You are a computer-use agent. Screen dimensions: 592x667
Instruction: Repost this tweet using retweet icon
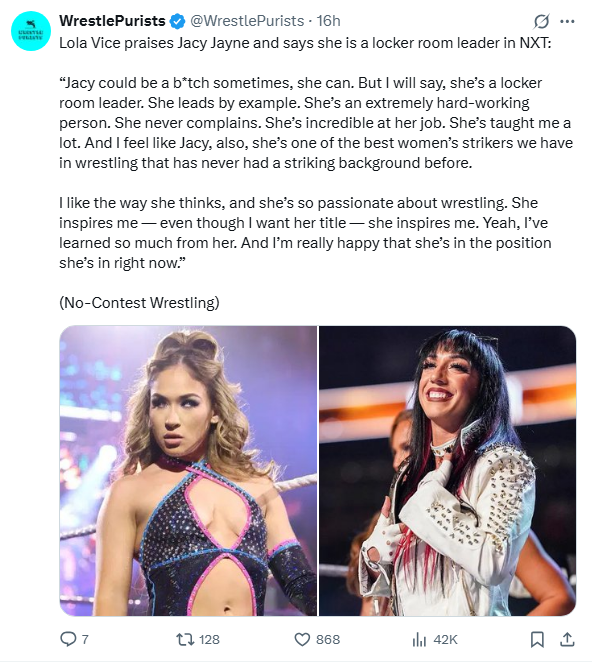tap(185, 639)
